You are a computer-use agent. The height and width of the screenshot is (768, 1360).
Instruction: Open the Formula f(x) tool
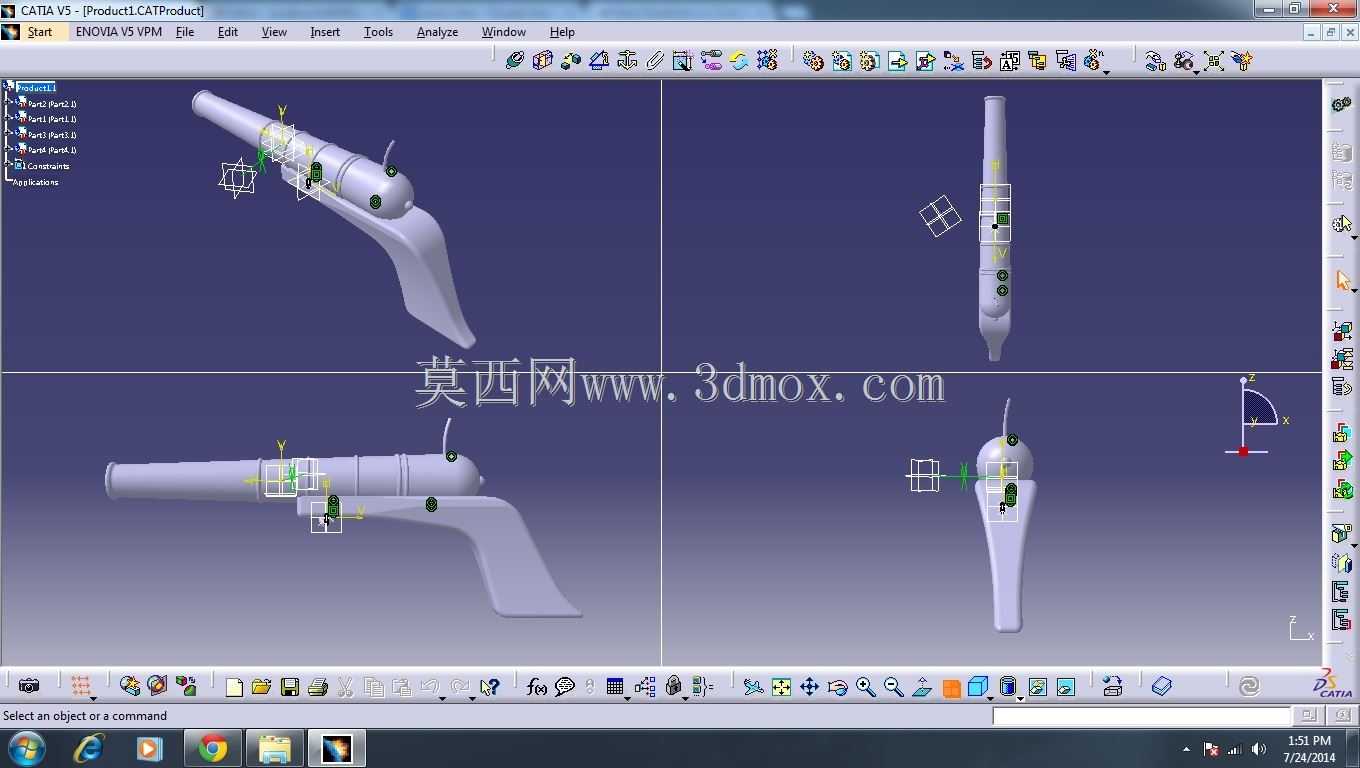point(537,687)
